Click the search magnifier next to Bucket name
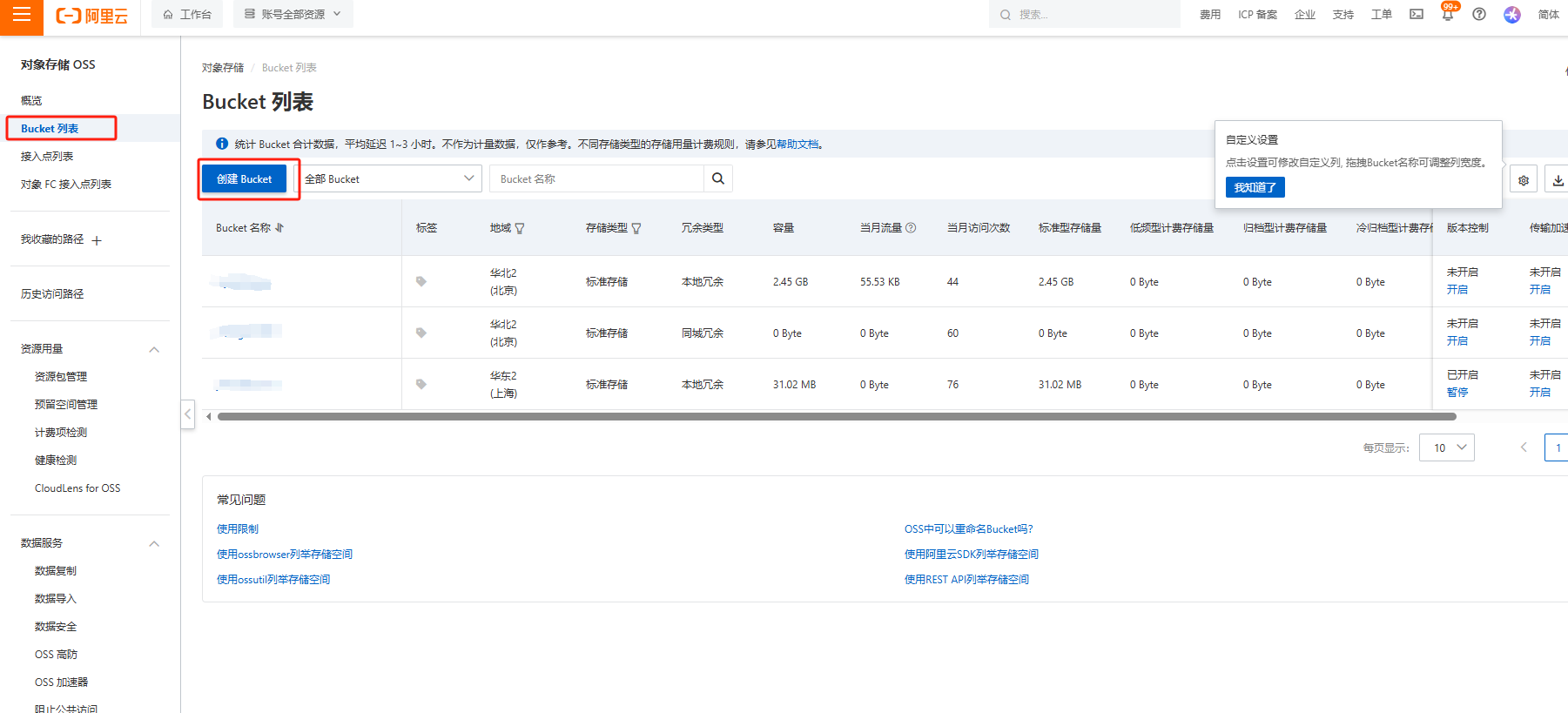The image size is (1568, 713). 718,178
